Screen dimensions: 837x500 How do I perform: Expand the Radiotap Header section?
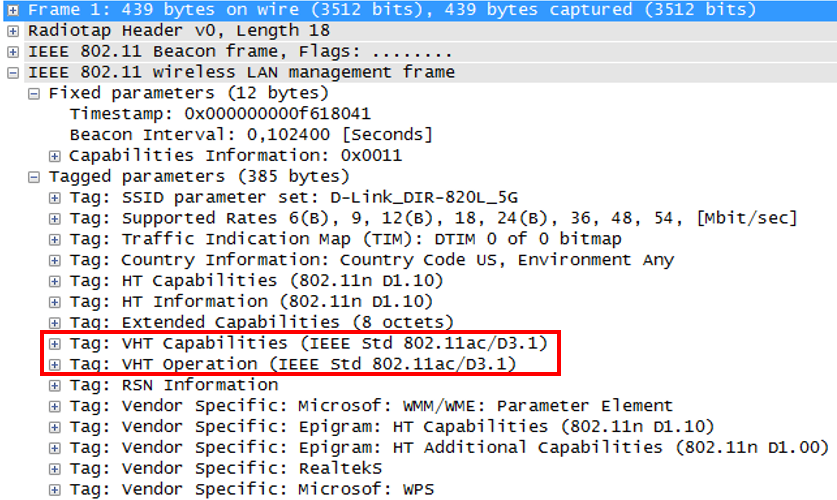pos(13,31)
